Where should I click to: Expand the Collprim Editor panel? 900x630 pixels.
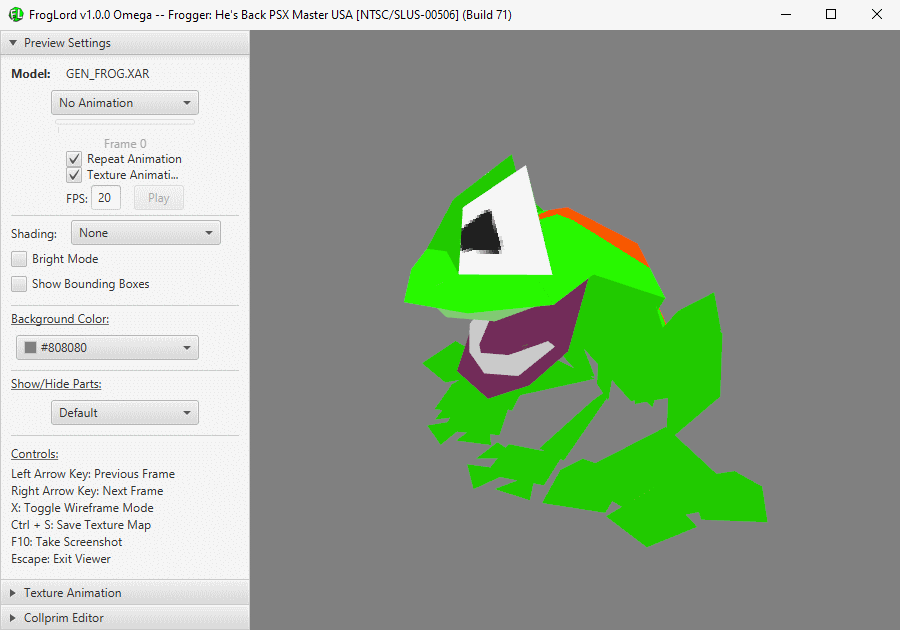click(125, 618)
